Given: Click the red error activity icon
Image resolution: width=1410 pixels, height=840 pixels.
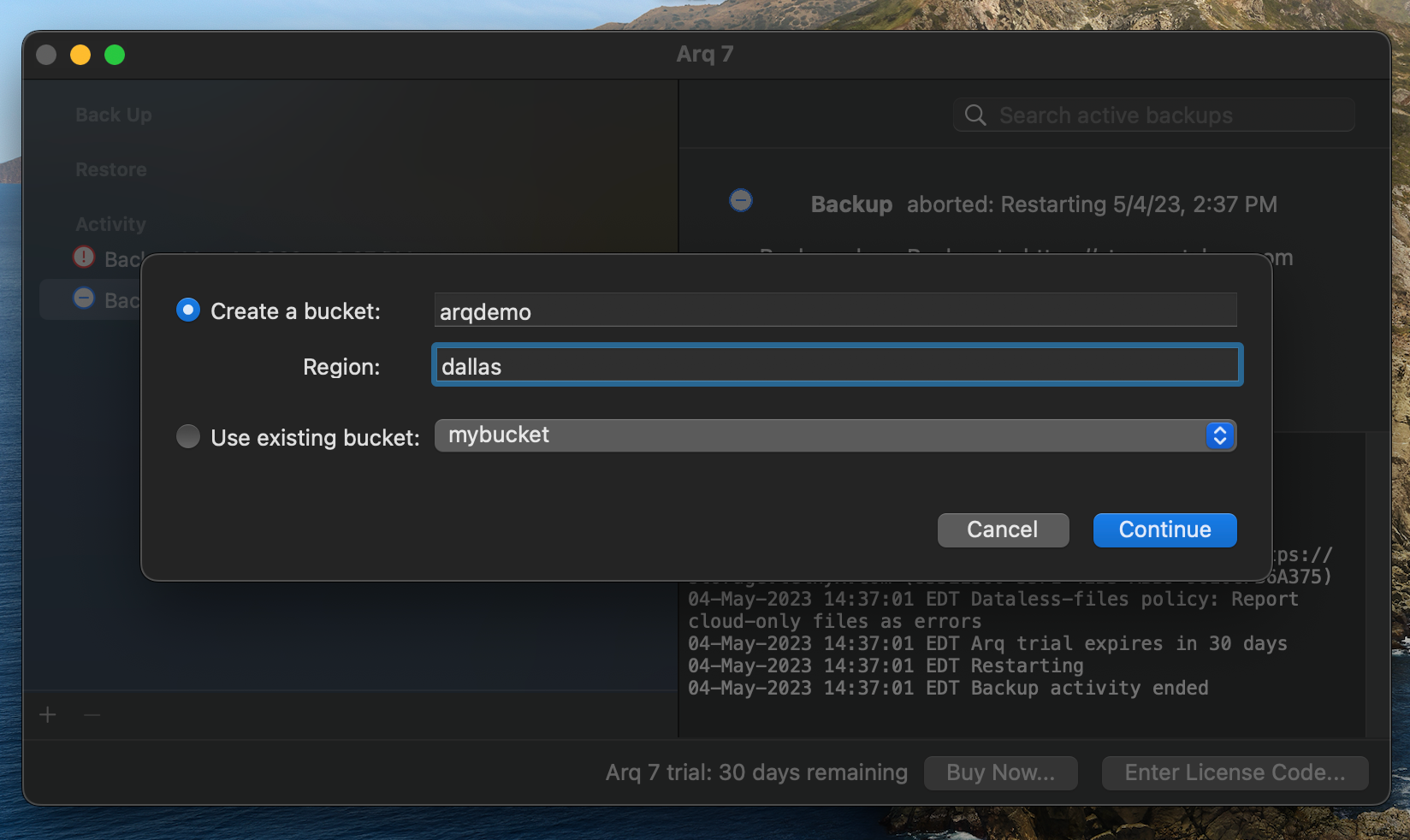Looking at the screenshot, I should 84,257.
